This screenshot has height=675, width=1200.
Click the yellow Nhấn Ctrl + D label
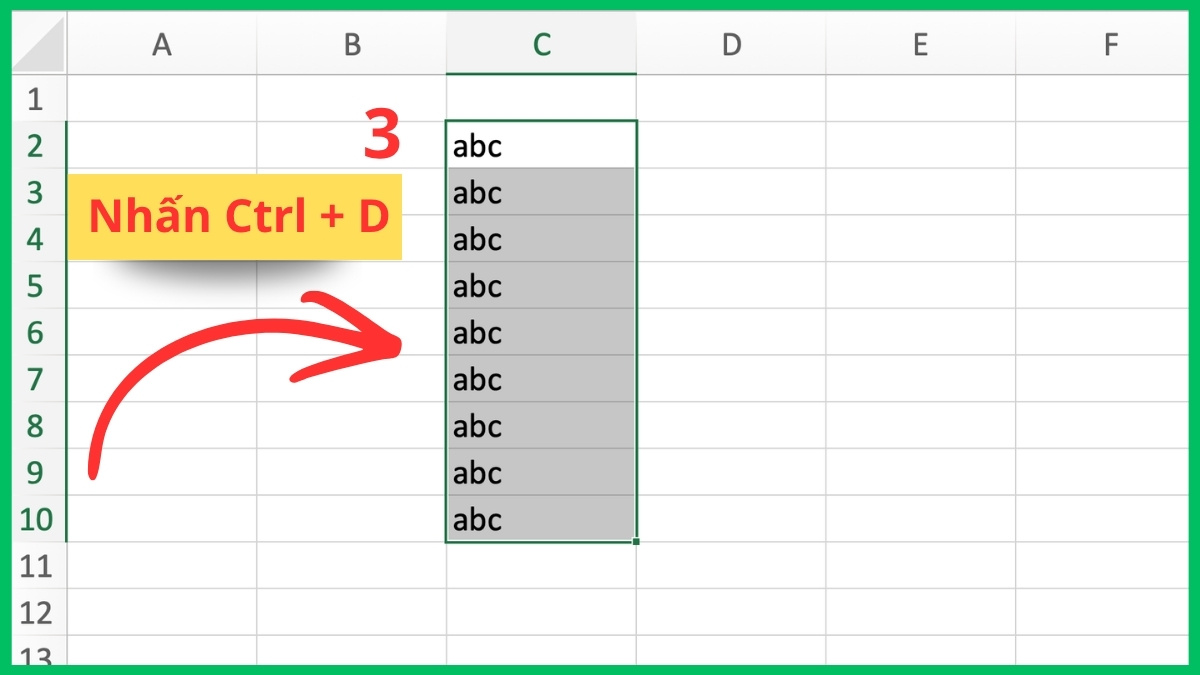tap(235, 215)
